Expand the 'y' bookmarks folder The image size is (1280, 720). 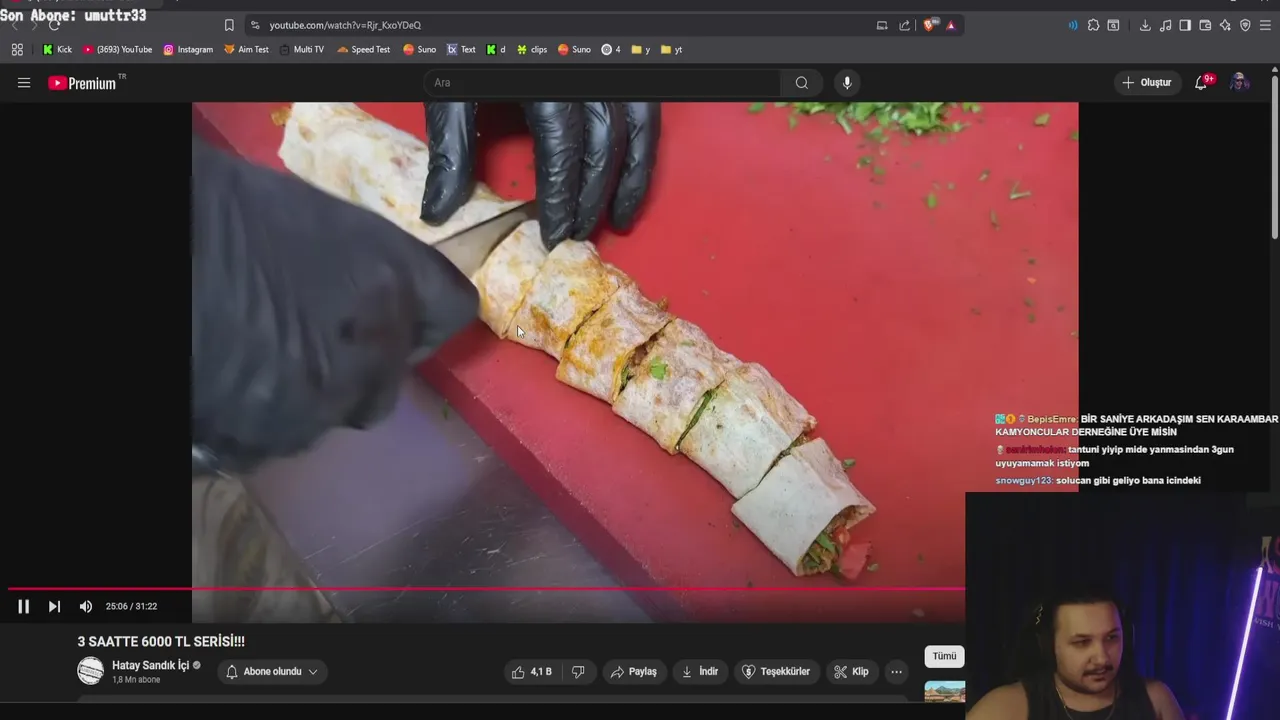[x=640, y=49]
